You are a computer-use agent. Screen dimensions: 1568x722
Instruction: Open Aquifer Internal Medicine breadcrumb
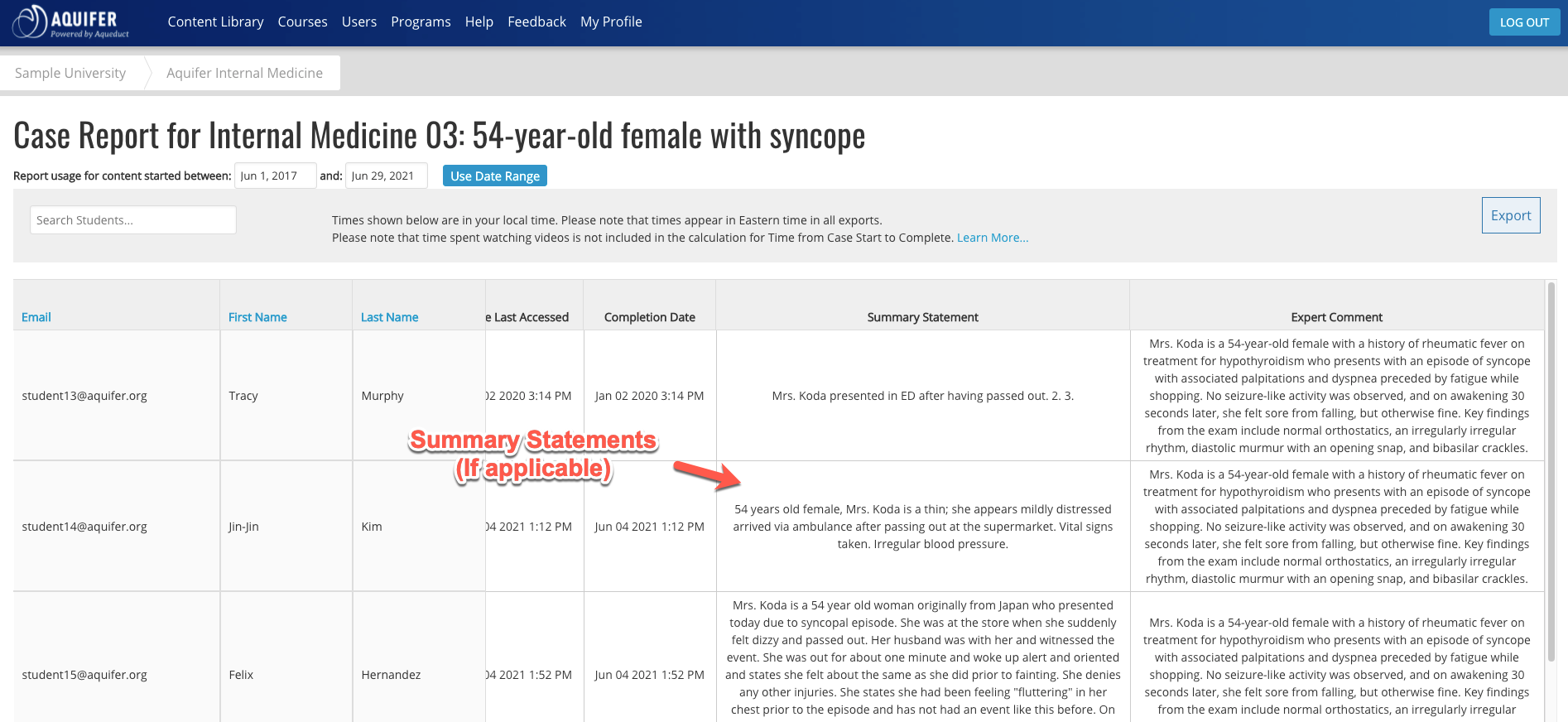pos(244,73)
